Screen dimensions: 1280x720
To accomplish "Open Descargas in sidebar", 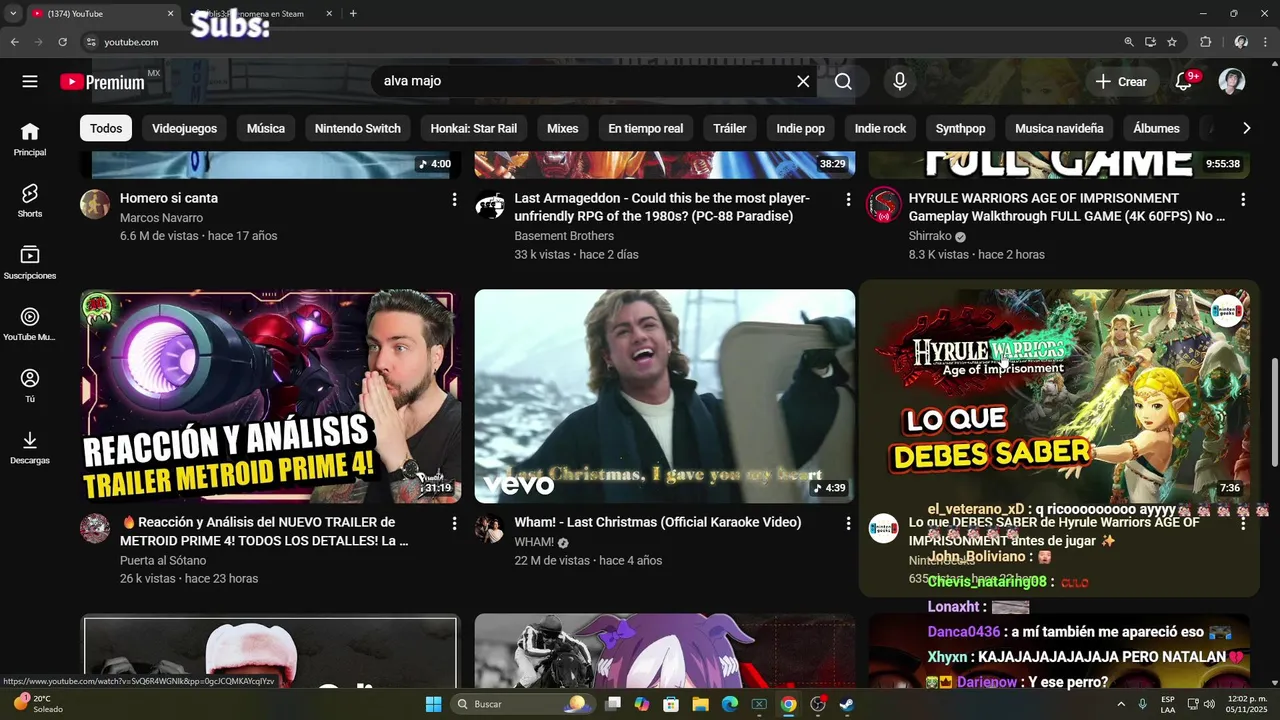I will (x=30, y=447).
